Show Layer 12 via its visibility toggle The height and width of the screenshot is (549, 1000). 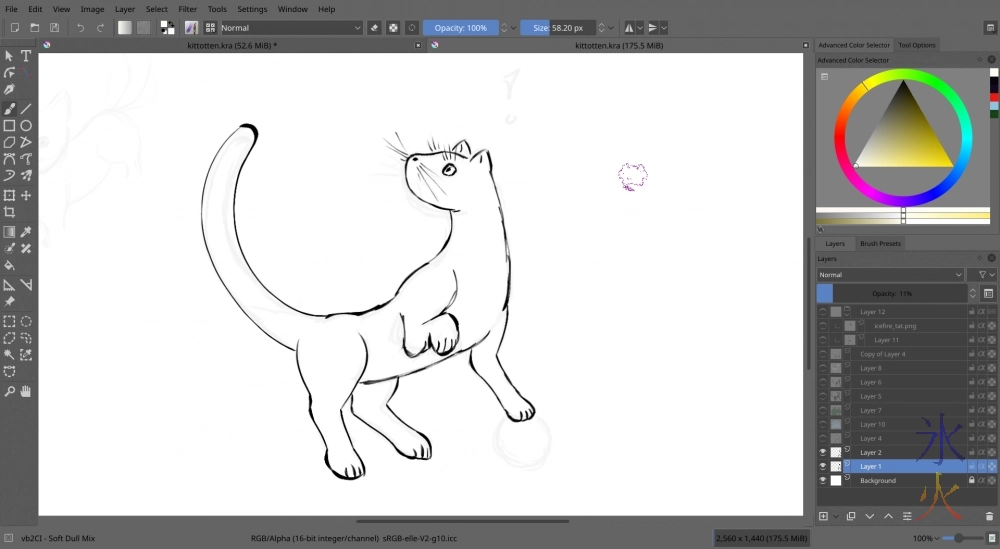[x=822, y=312]
